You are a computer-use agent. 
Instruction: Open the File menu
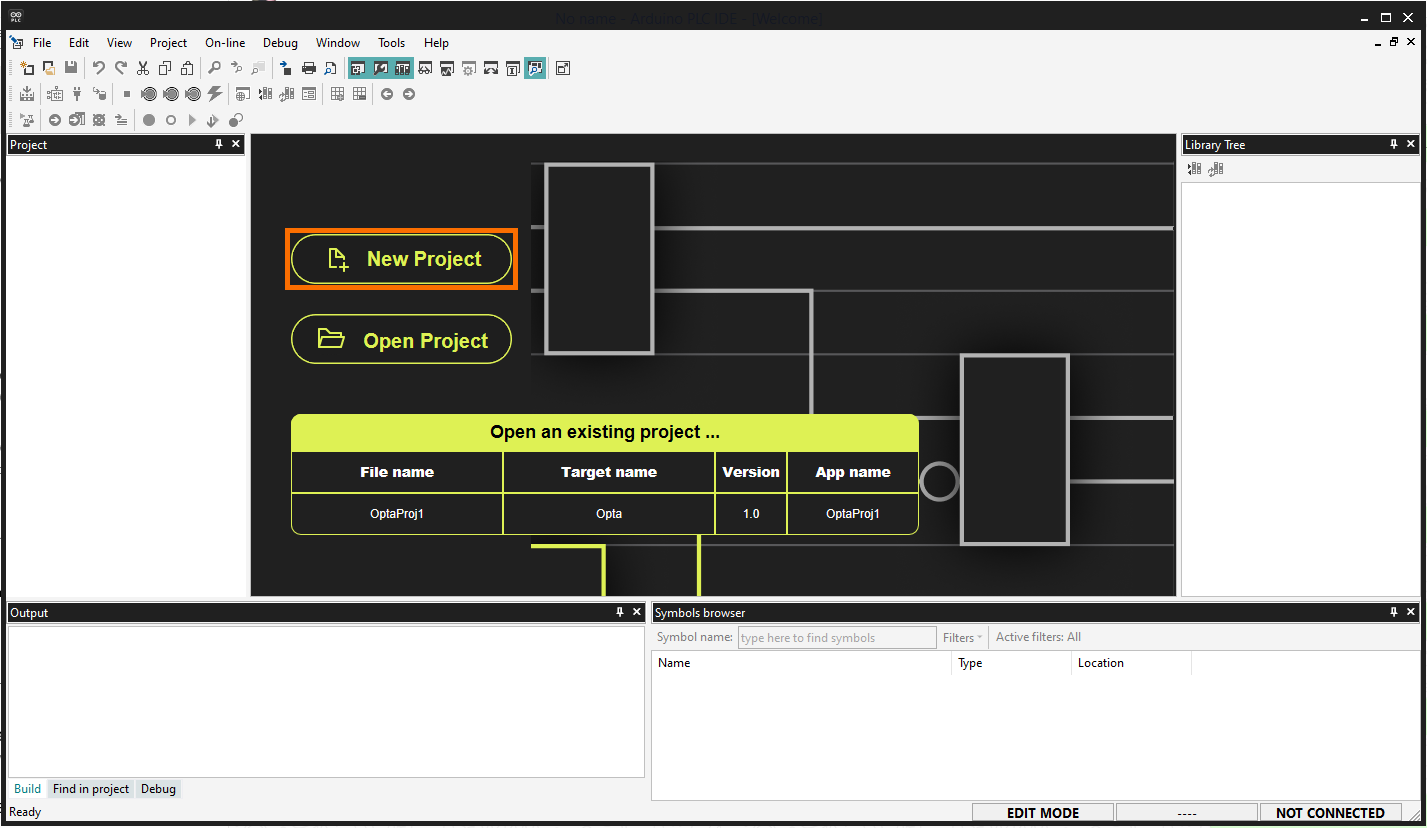click(x=42, y=43)
